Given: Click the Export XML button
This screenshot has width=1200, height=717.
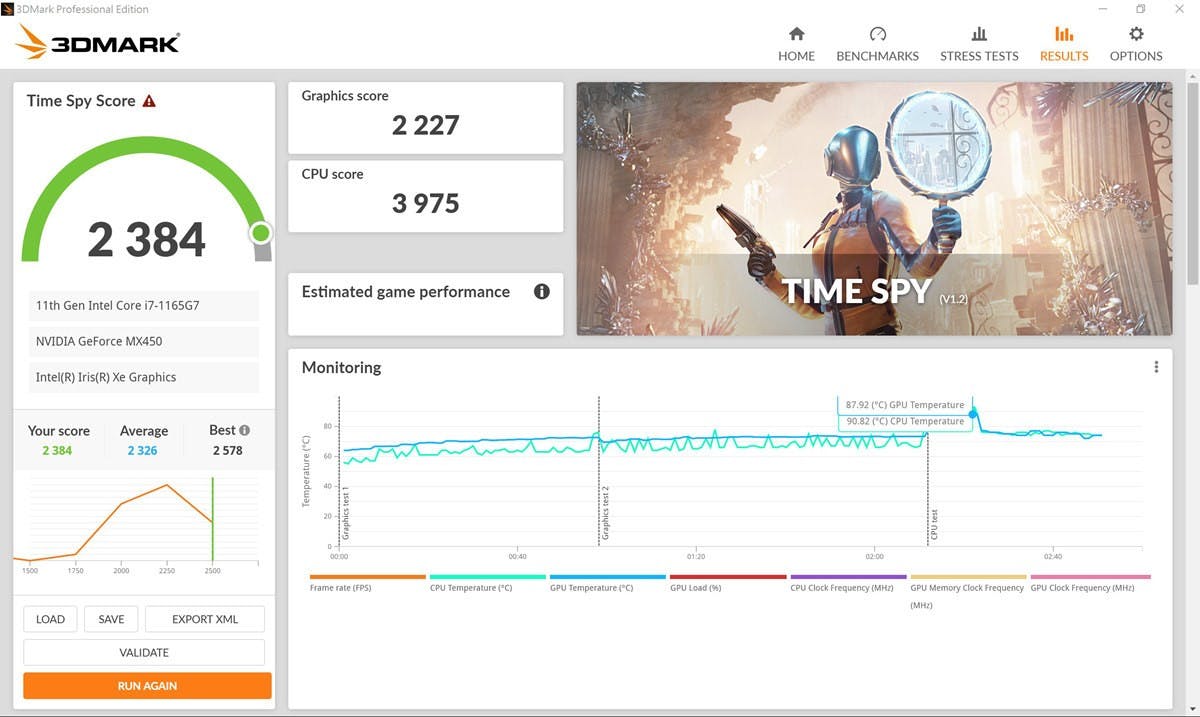Looking at the screenshot, I should tap(205, 619).
